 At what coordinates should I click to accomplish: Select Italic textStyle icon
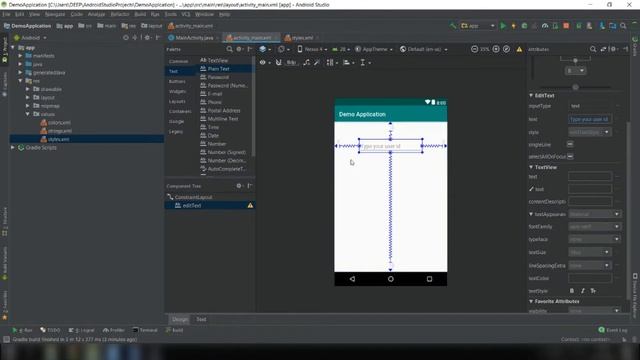pyautogui.click(x=582, y=291)
